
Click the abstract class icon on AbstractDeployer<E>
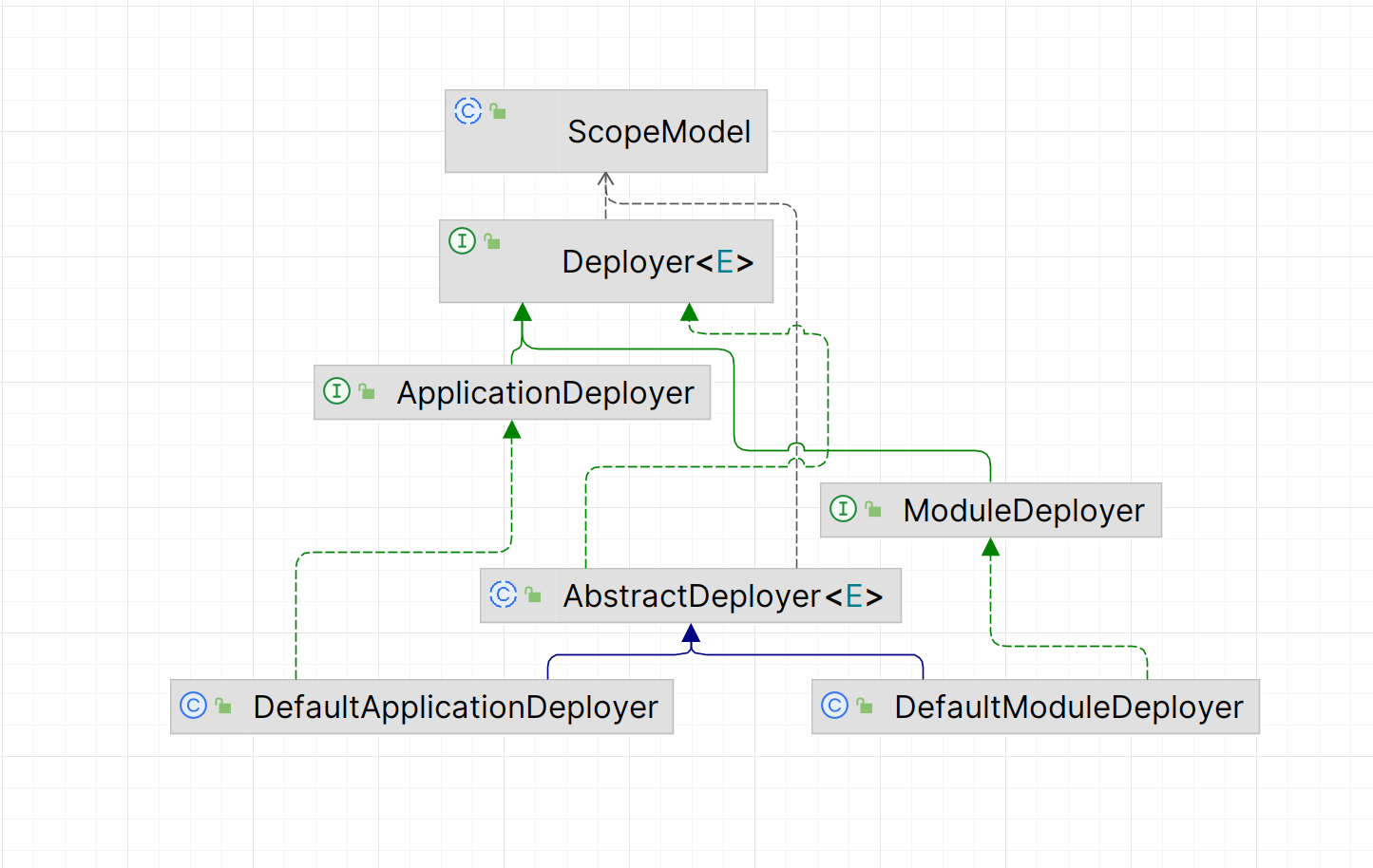click(504, 594)
